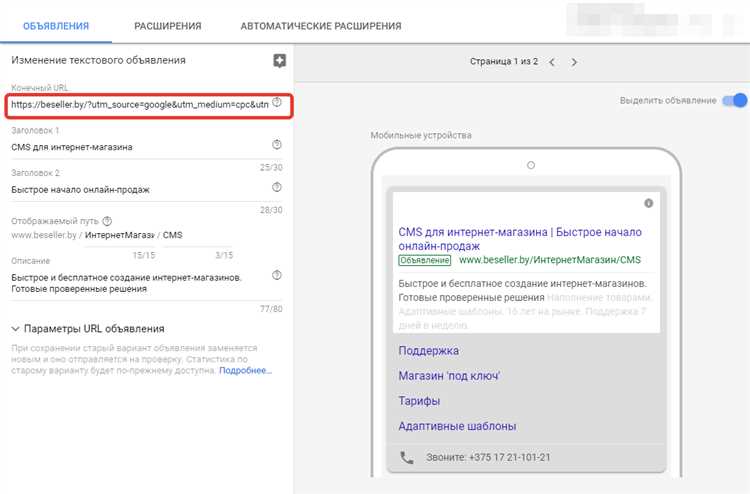Open the Подробнее link

(x=245, y=370)
